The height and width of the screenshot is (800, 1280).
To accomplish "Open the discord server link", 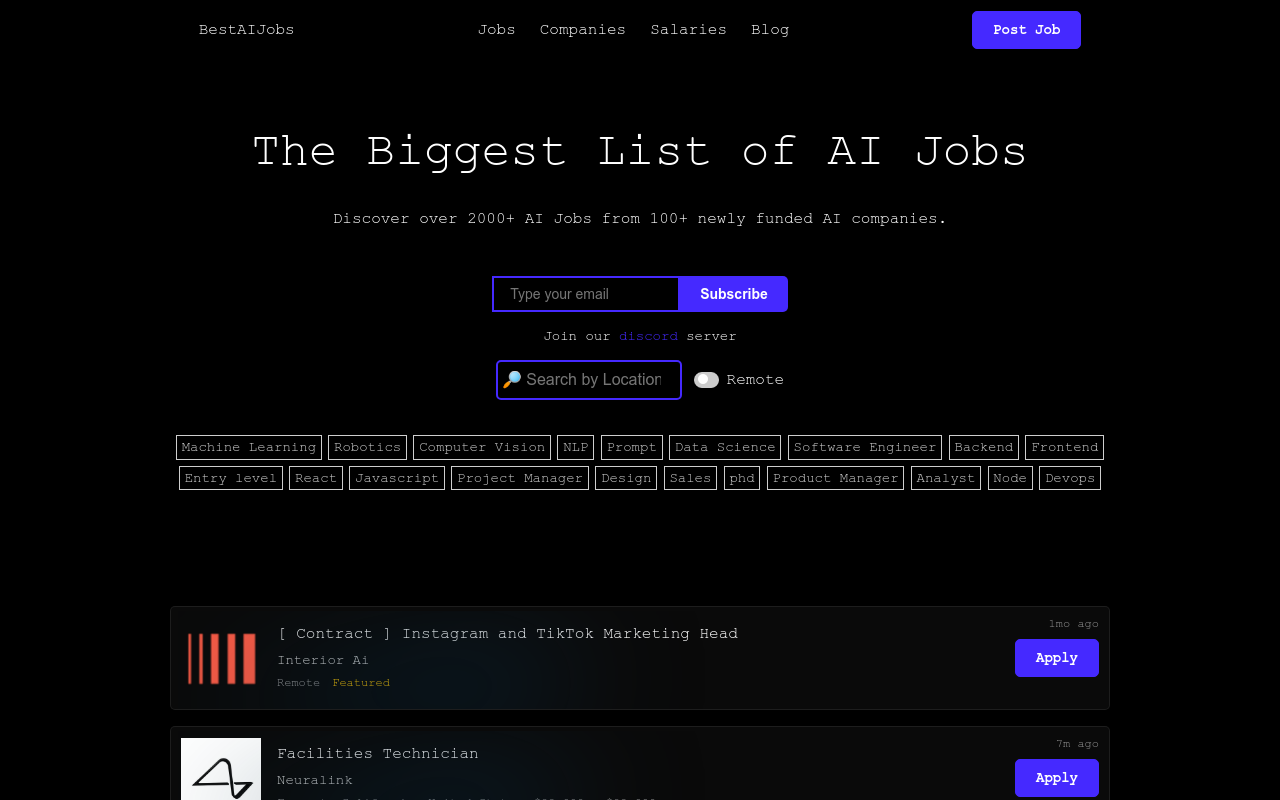I will pos(648,336).
